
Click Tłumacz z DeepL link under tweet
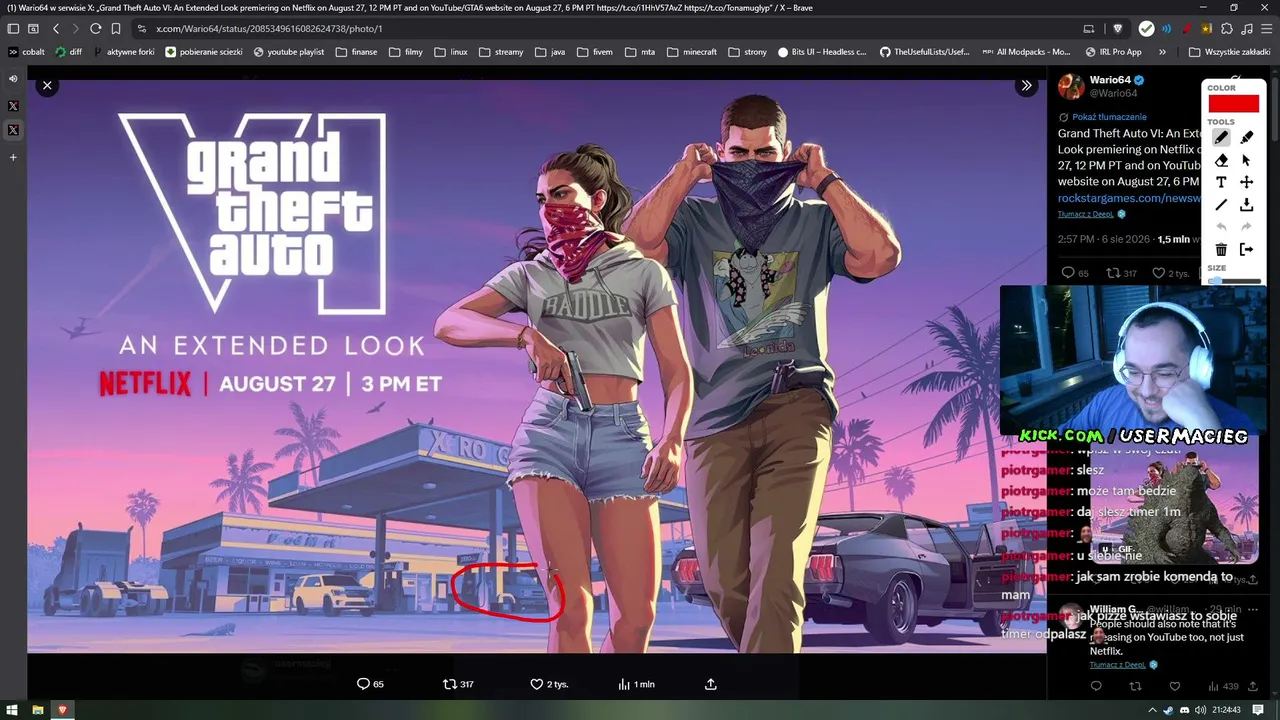pos(1086,214)
